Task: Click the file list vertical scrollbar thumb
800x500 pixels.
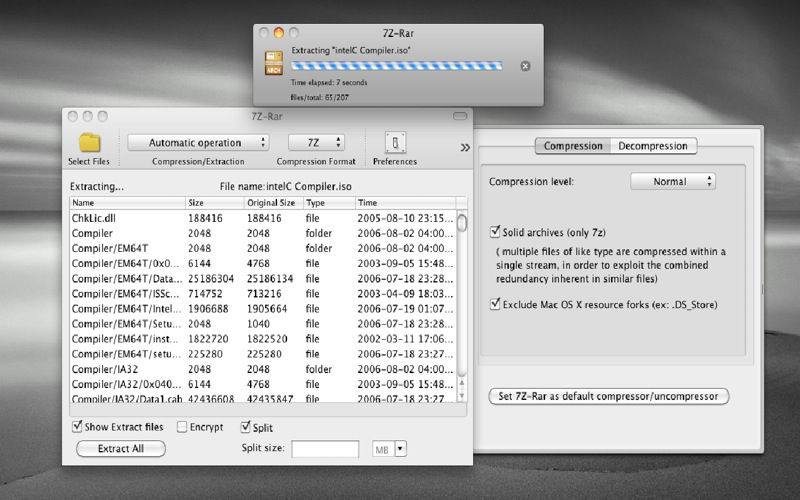Action: click(462, 223)
